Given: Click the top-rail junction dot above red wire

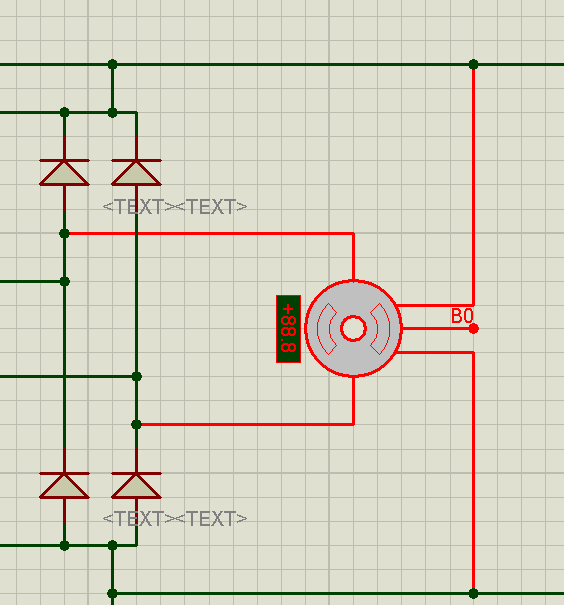Looking at the screenshot, I should [474, 64].
